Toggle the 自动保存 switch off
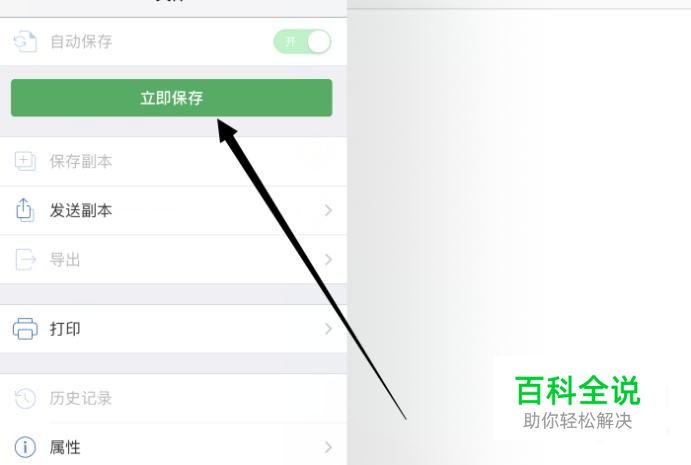The height and width of the screenshot is (465, 691). pyautogui.click(x=302, y=42)
